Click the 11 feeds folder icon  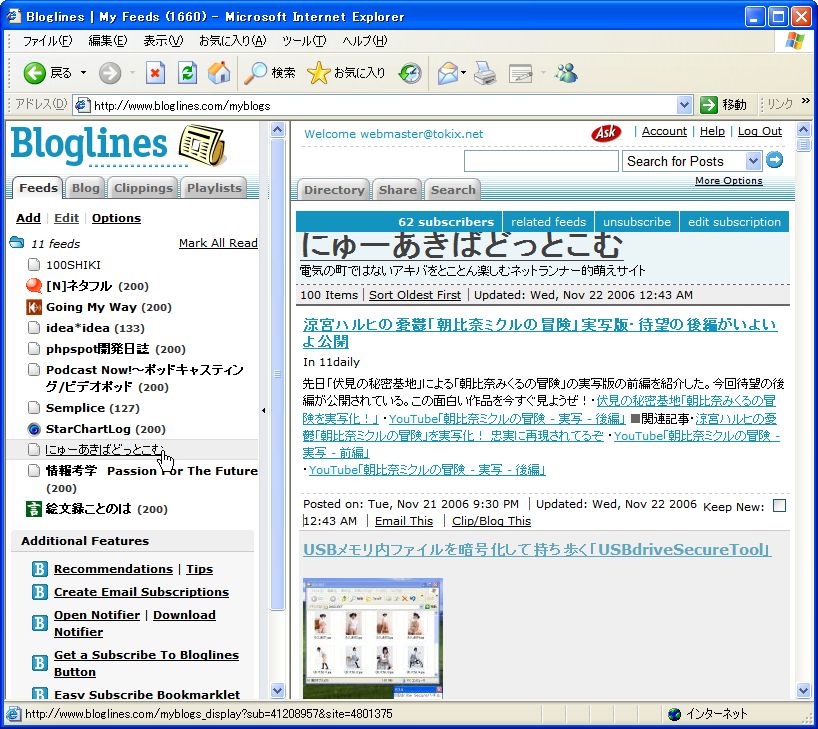[17, 242]
